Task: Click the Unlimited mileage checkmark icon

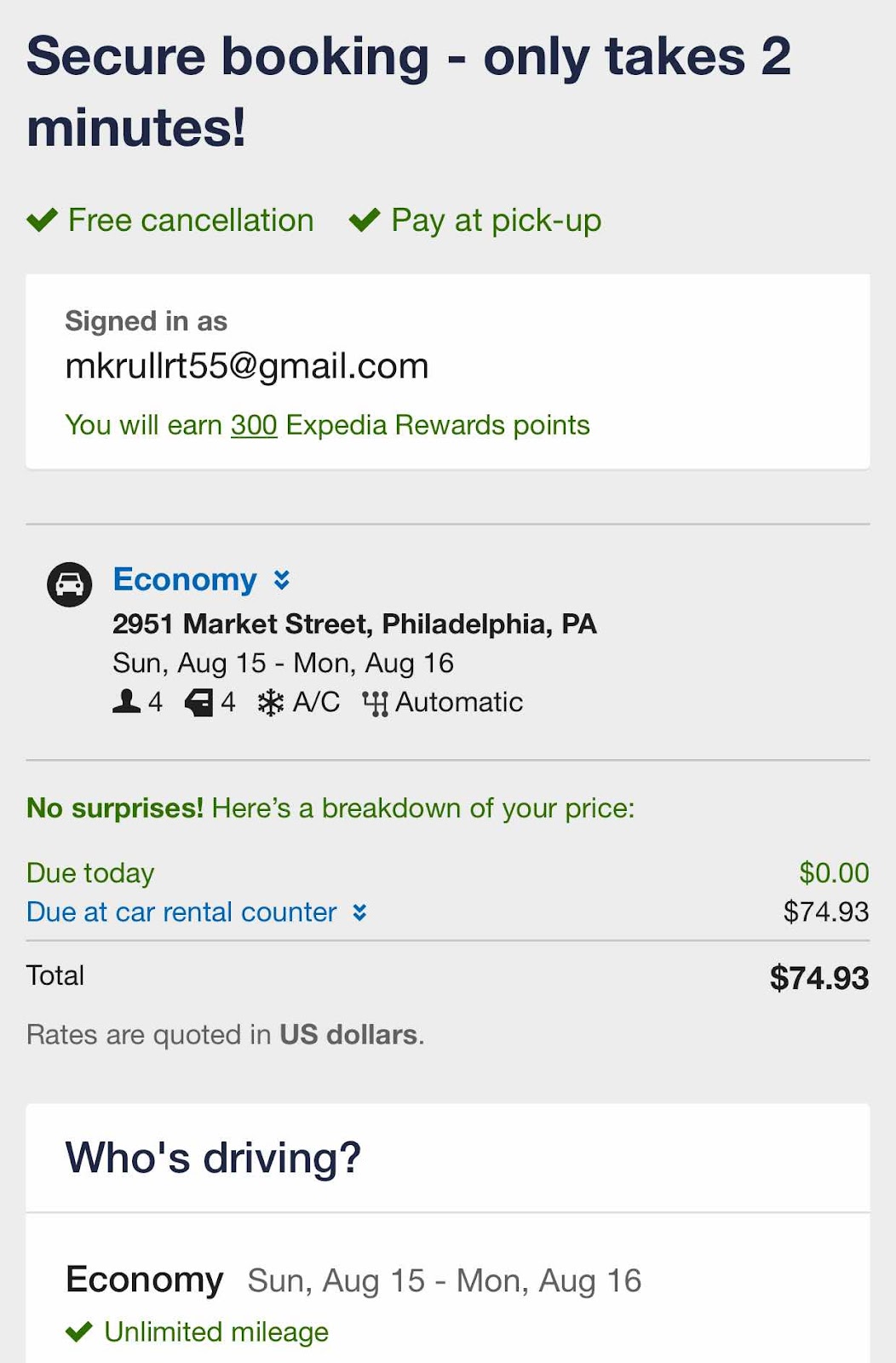Action: (x=79, y=1331)
